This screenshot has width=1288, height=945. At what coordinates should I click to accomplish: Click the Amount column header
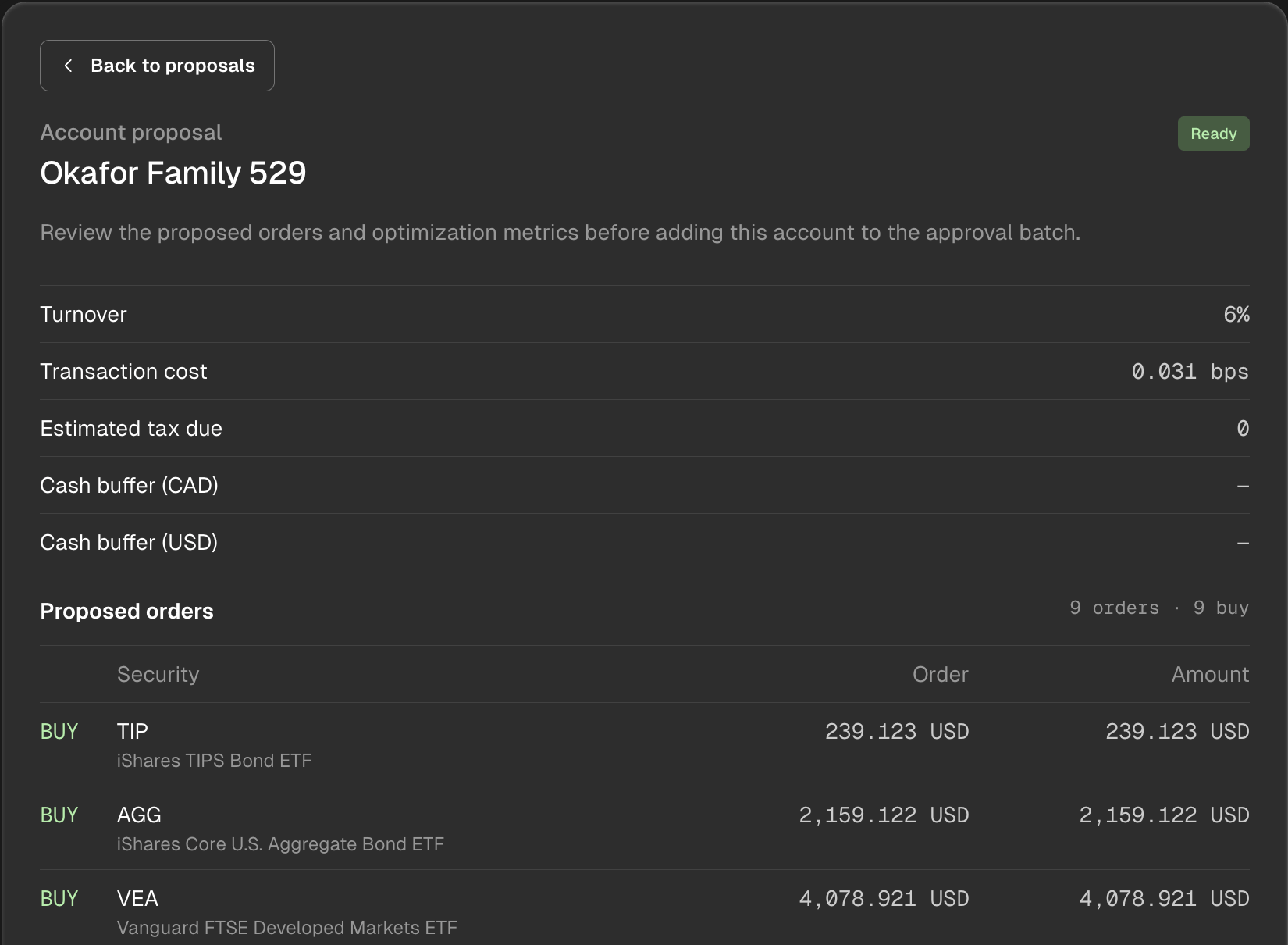[1210, 674]
